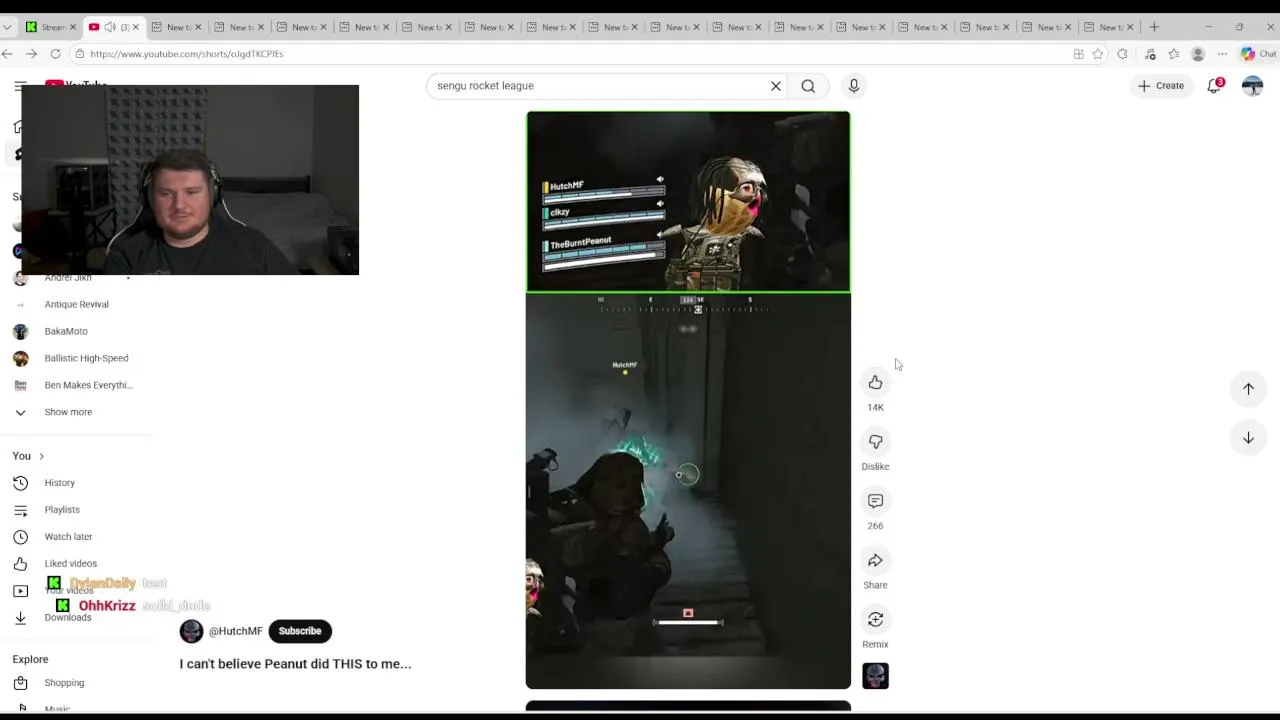
Task: Open the Ben Makes Everythi... subscription
Action: (x=88, y=385)
